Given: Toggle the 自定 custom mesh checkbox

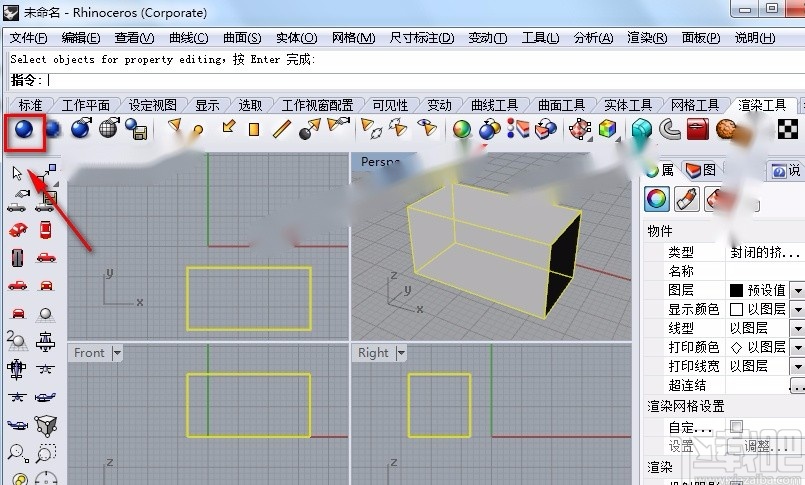Looking at the screenshot, I should coord(736,426).
